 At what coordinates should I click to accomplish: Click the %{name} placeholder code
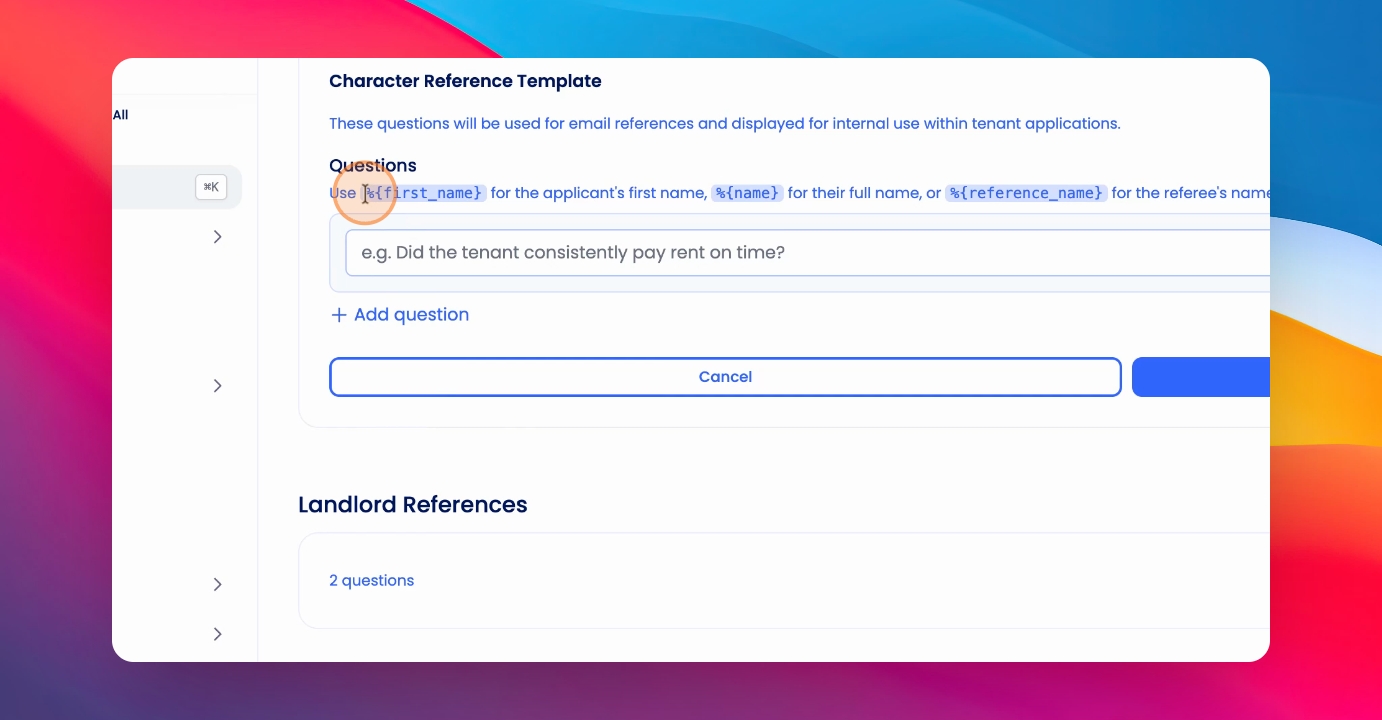click(x=747, y=193)
